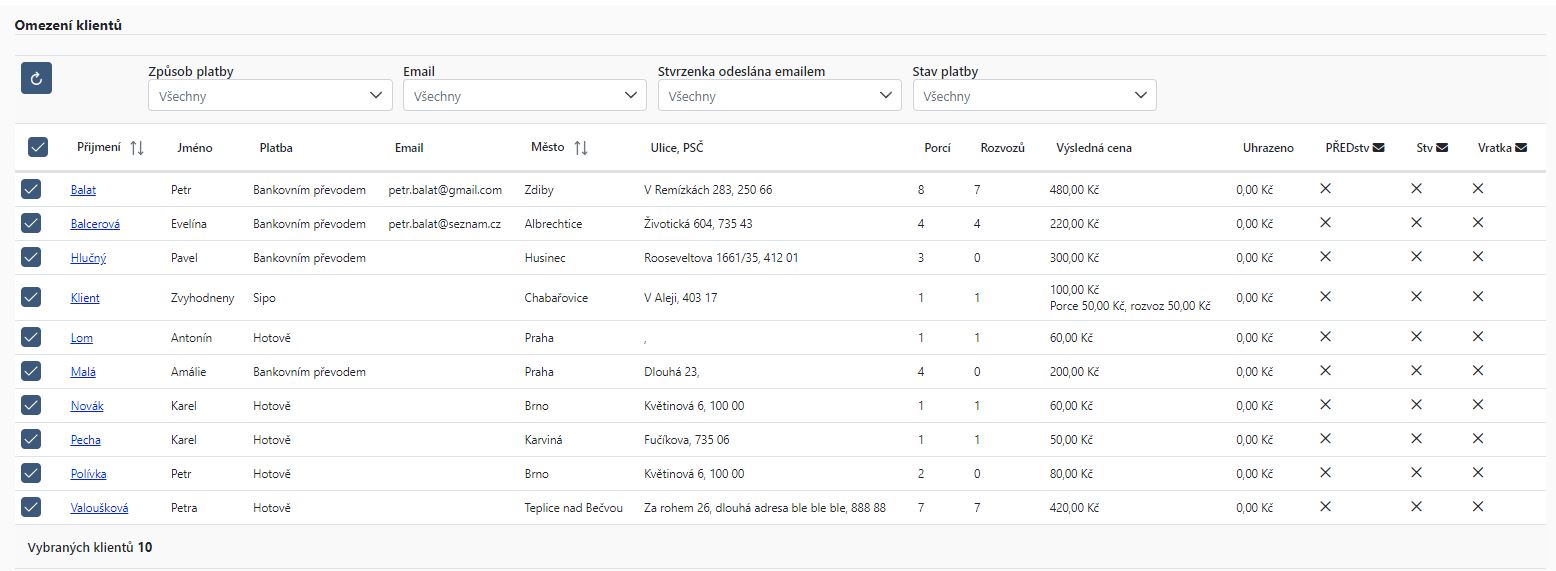
Task: Open client link Novák
Action: (x=87, y=406)
